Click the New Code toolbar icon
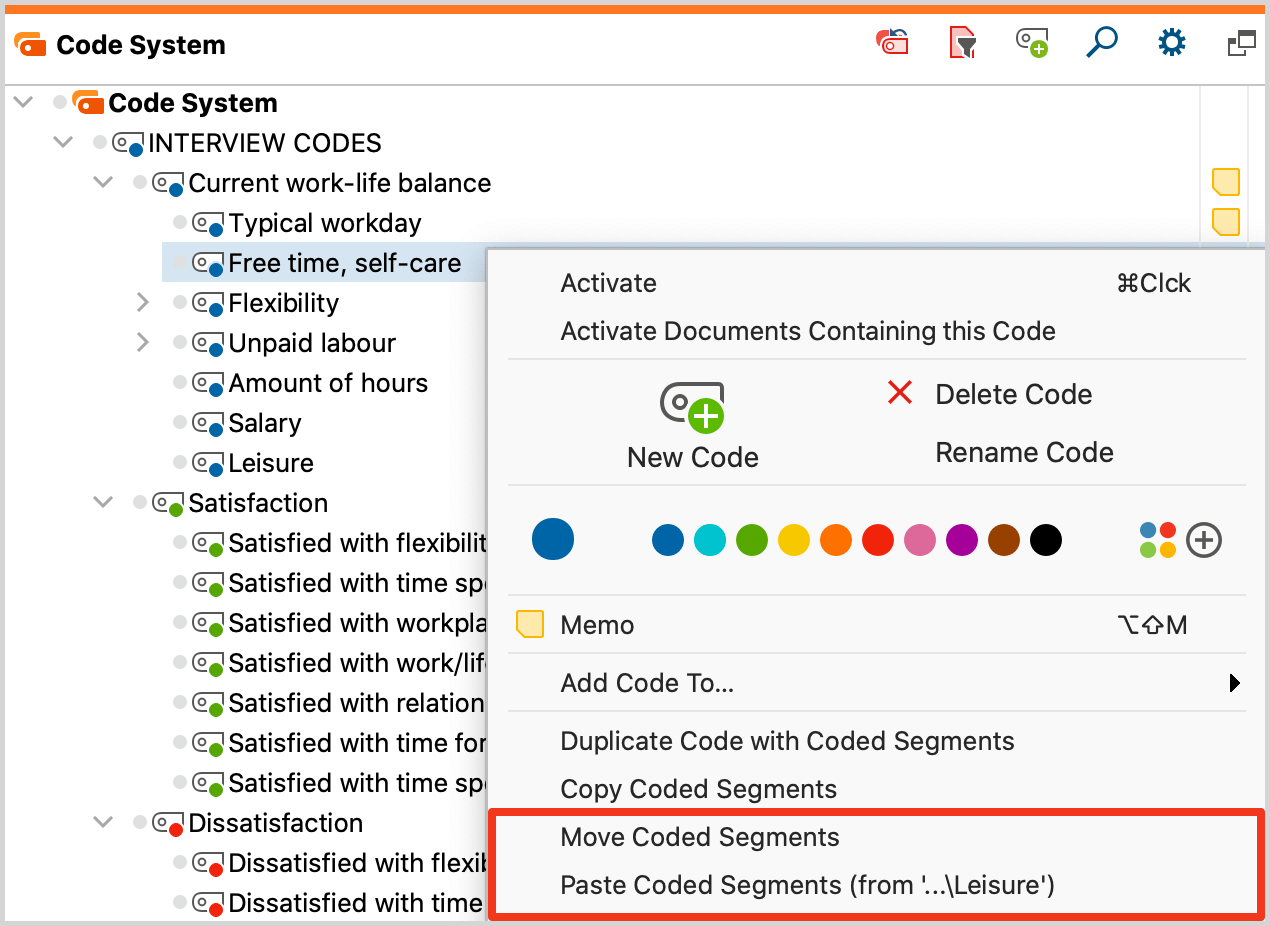Screen dimensions: 1270x926 coord(1031,42)
